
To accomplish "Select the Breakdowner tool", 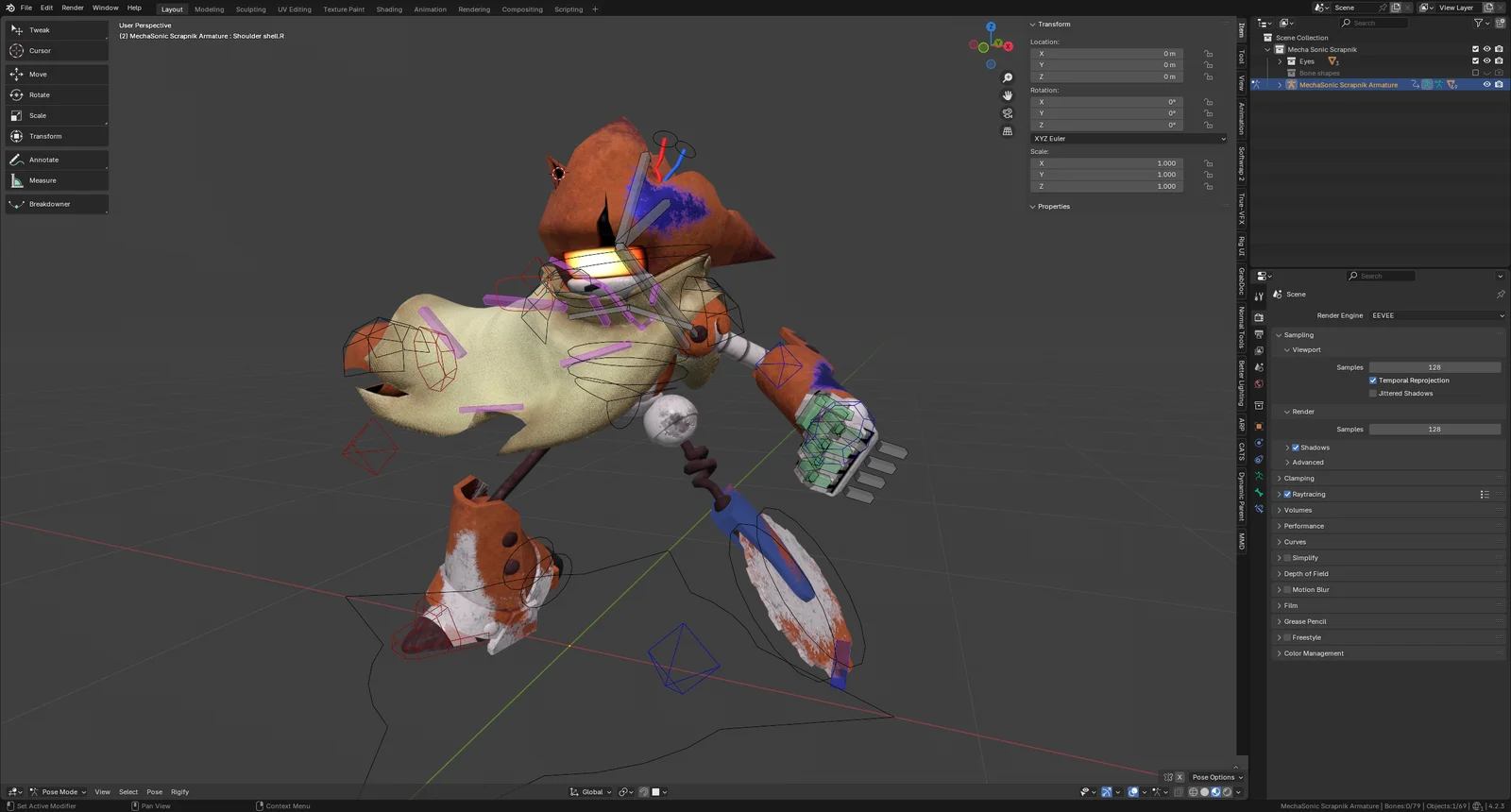I will click(57, 205).
